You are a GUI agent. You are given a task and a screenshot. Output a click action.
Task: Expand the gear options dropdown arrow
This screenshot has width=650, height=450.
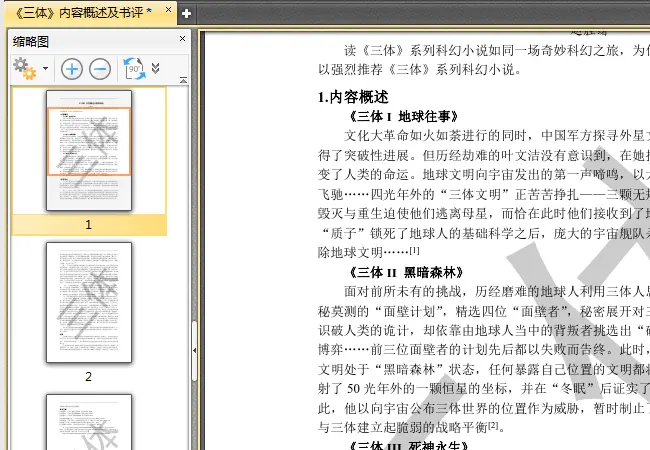coord(45,68)
